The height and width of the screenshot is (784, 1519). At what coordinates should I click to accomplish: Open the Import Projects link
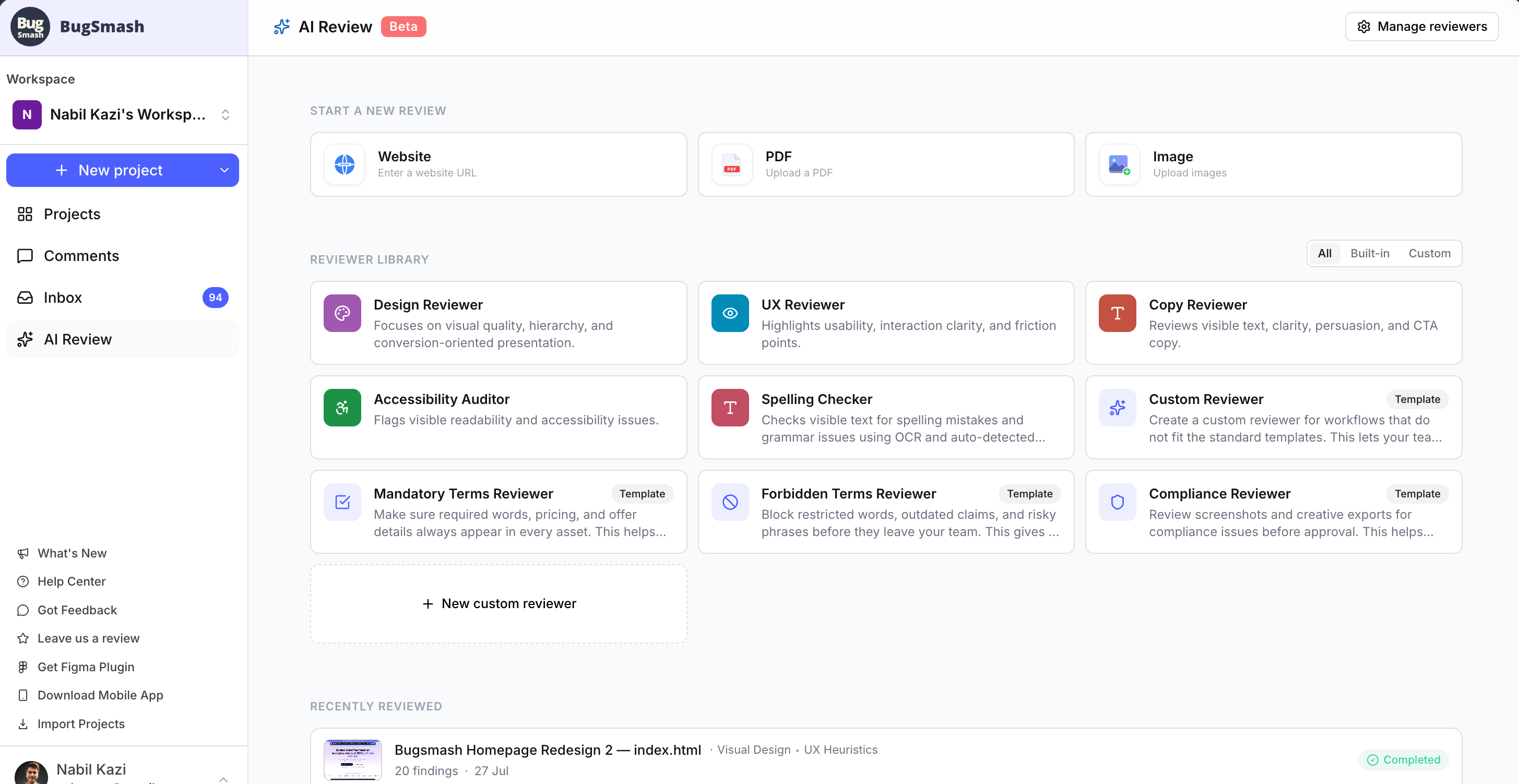coord(81,724)
